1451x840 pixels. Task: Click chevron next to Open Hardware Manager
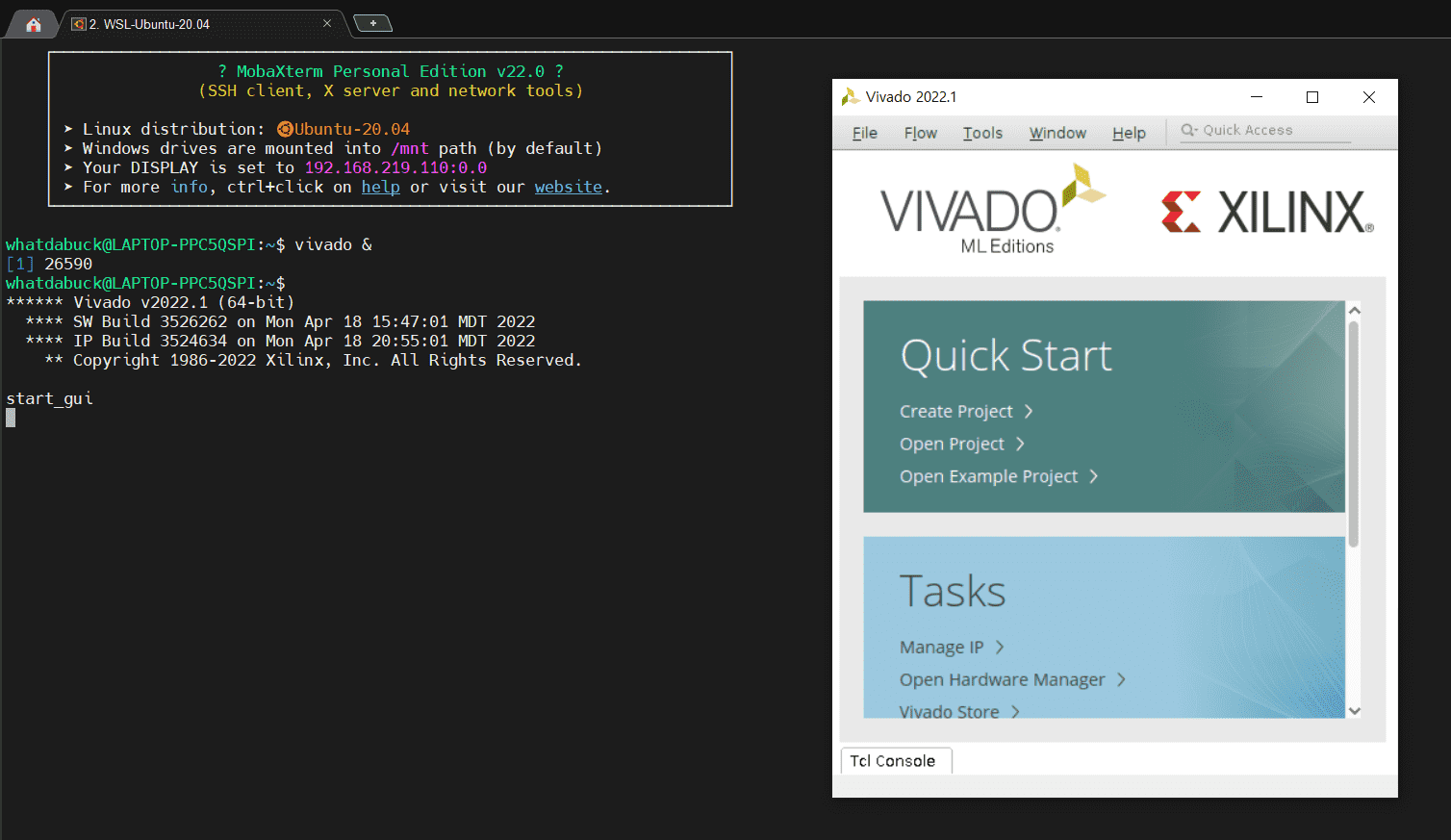(x=1121, y=679)
